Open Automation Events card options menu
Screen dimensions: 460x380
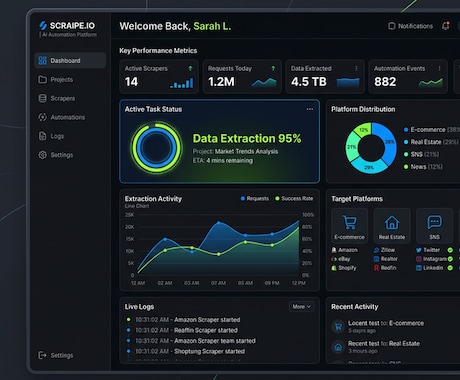tap(439, 68)
